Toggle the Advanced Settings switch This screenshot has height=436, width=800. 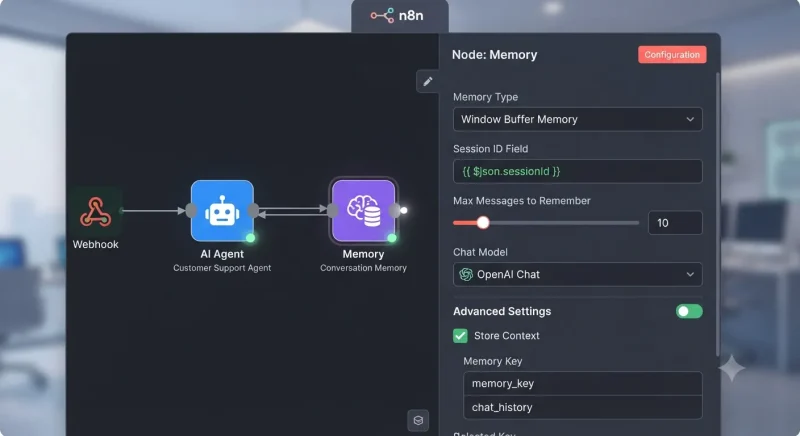[689, 311]
